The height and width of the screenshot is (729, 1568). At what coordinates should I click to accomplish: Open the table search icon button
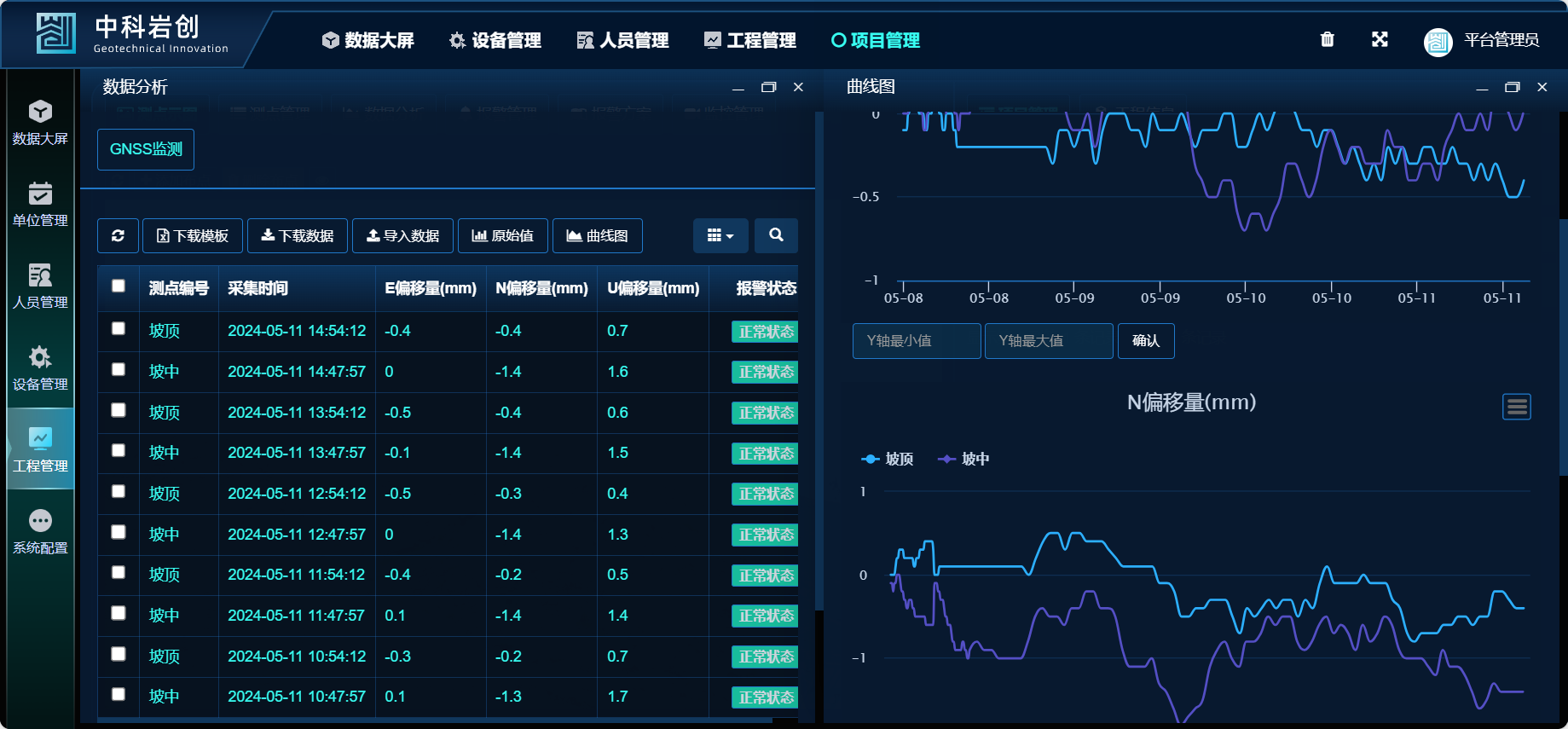coord(776,235)
